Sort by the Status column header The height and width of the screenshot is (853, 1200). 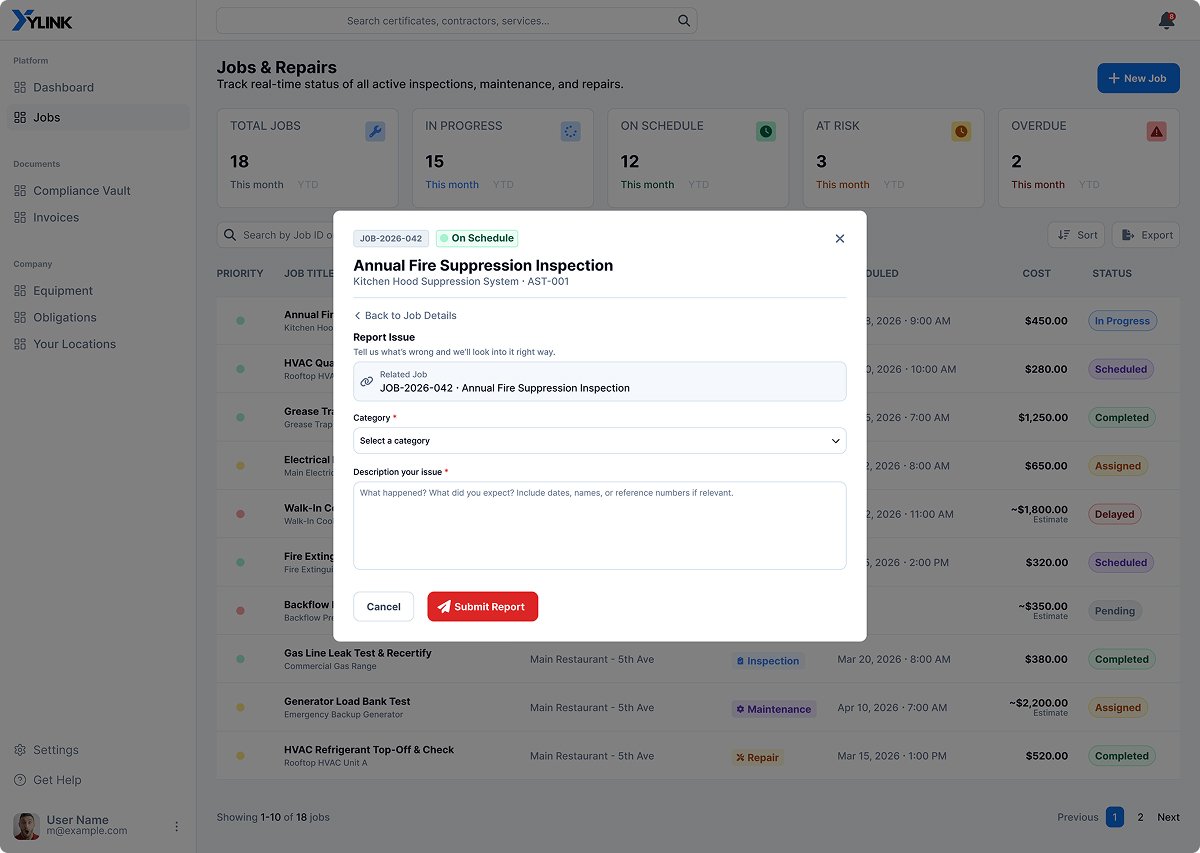[1112, 273]
